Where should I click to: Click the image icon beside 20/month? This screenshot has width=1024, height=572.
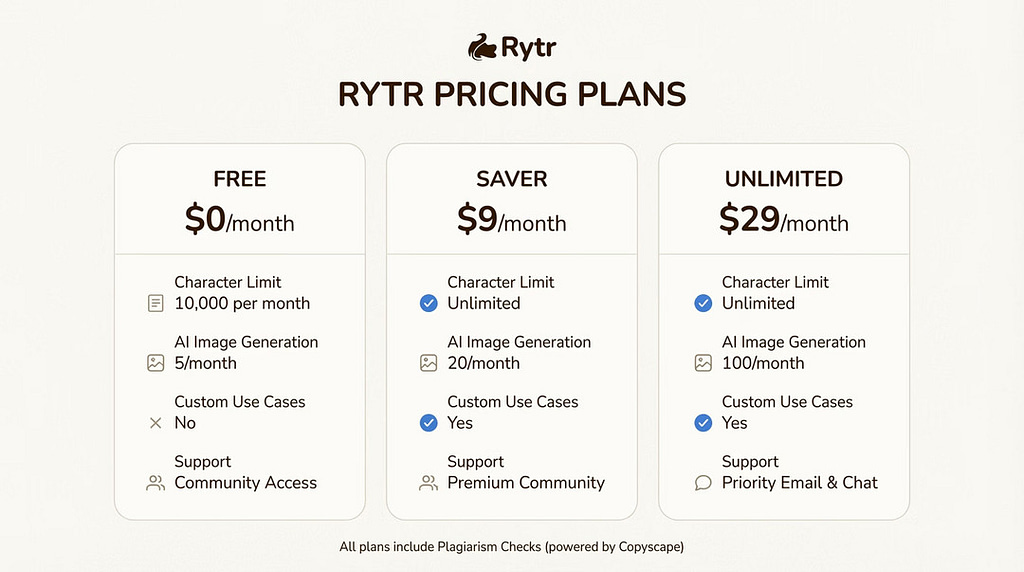click(x=428, y=363)
